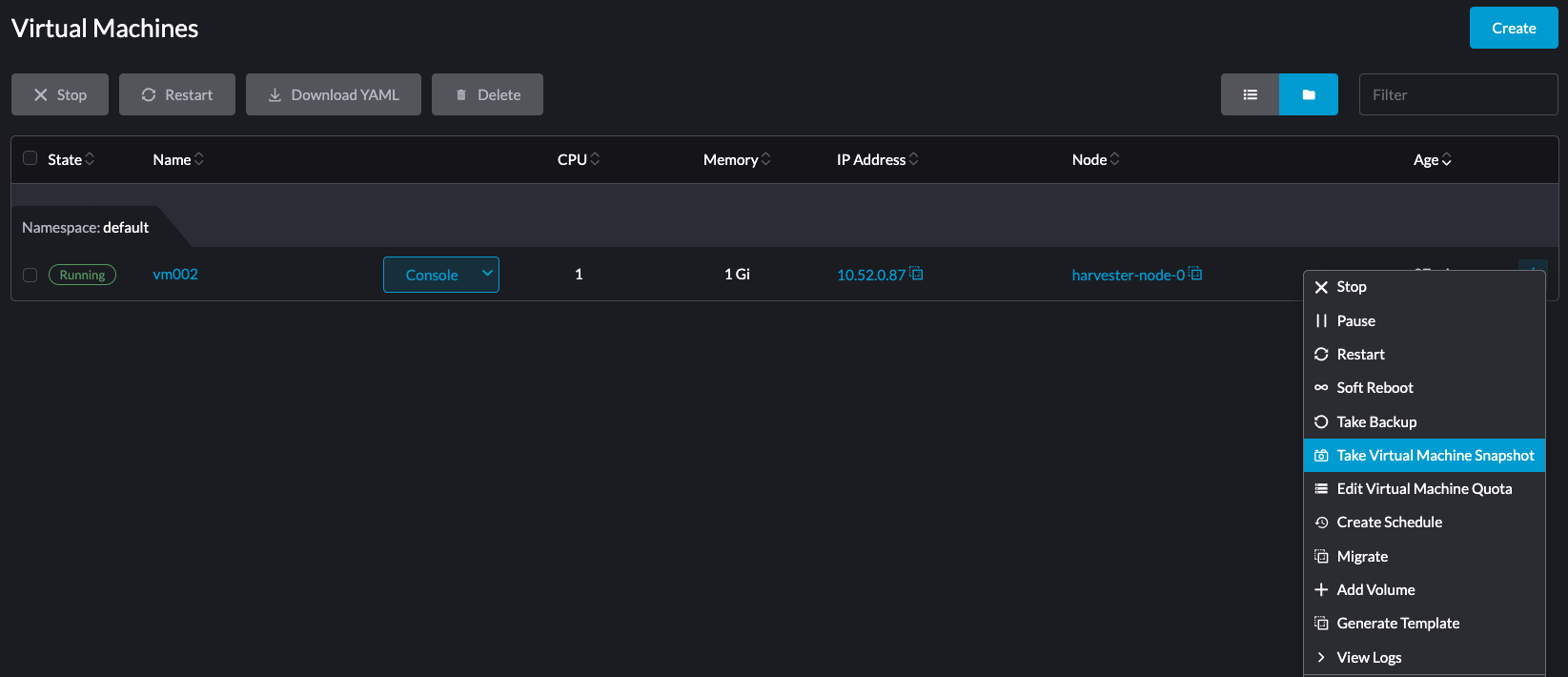1568x677 pixels.
Task: Switch to flat list view icon
Action: tap(1250, 94)
